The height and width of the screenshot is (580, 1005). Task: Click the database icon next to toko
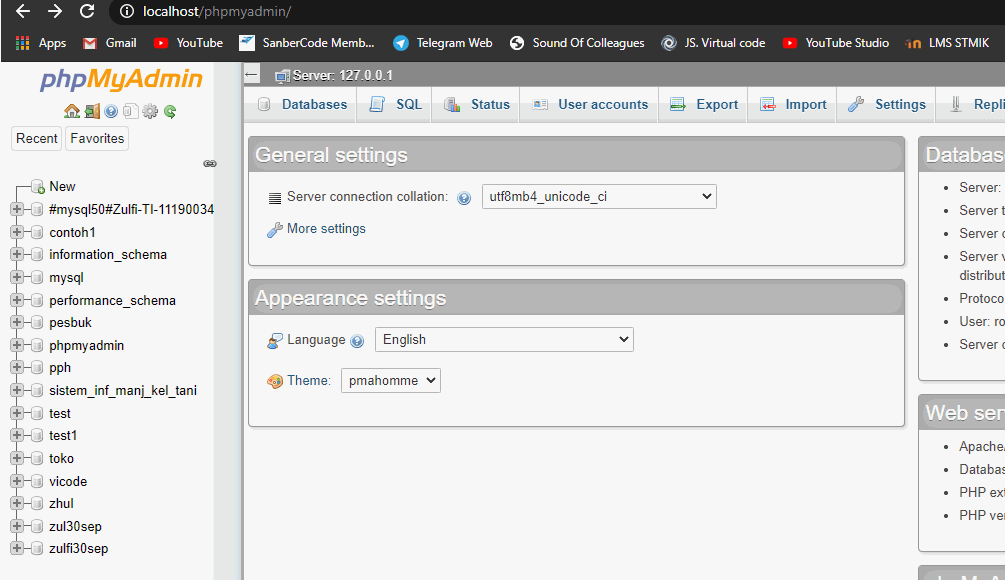pos(37,458)
